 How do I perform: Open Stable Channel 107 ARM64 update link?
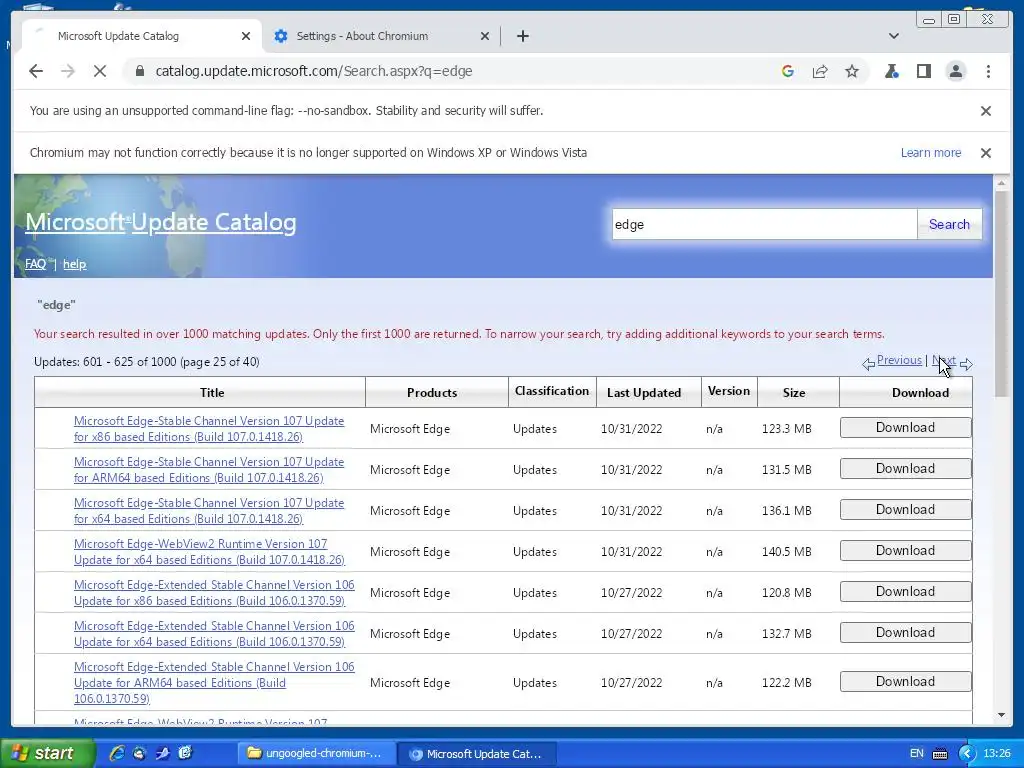pyautogui.click(x=209, y=470)
